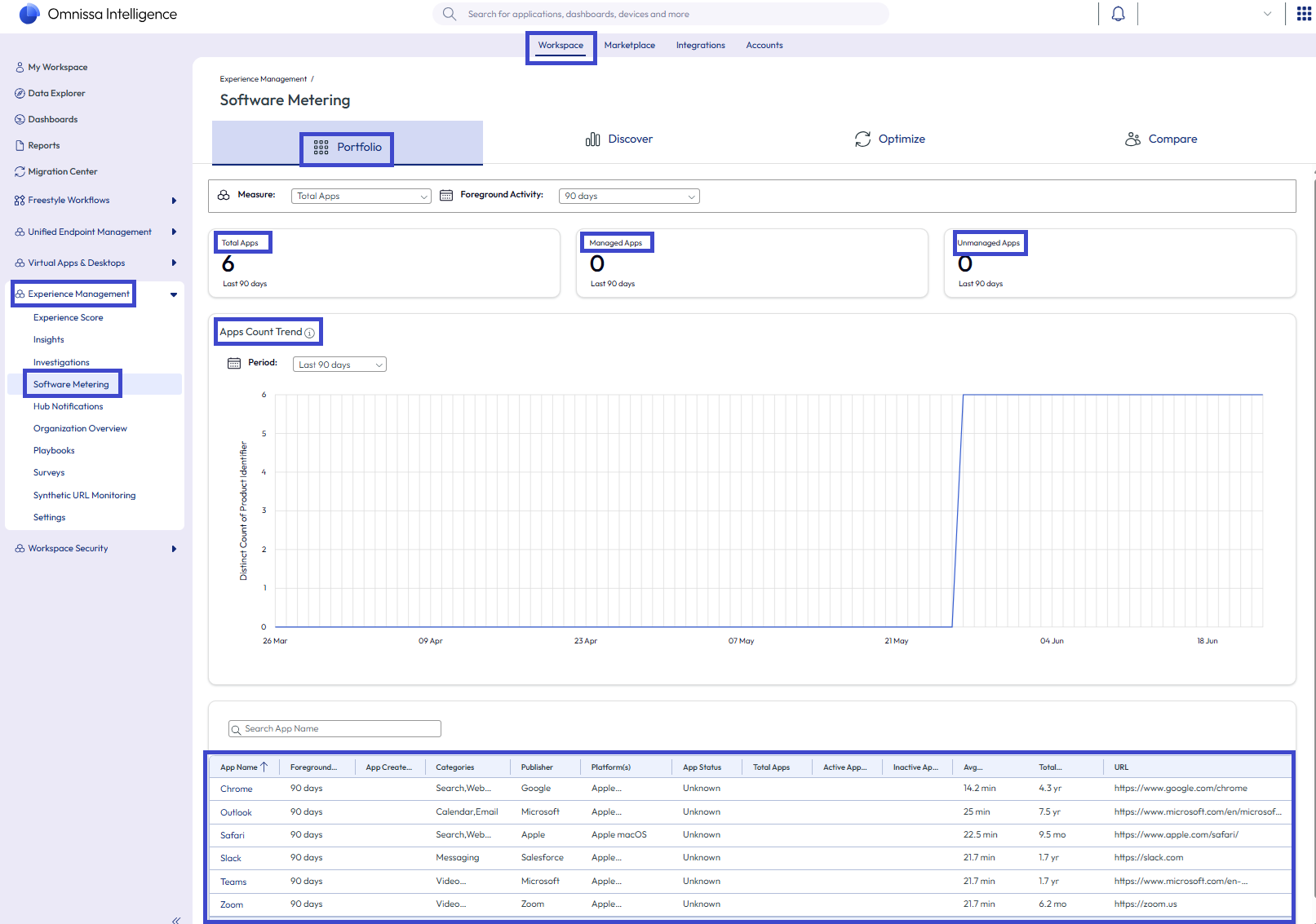
Task: Click the Apps Count Trend info icon
Action: point(309,333)
